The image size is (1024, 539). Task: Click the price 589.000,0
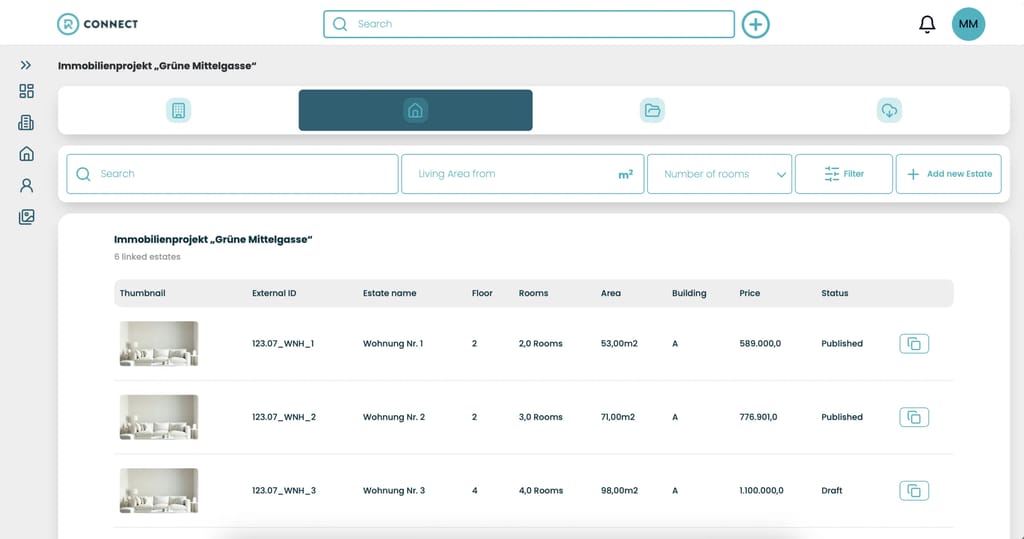coord(760,344)
